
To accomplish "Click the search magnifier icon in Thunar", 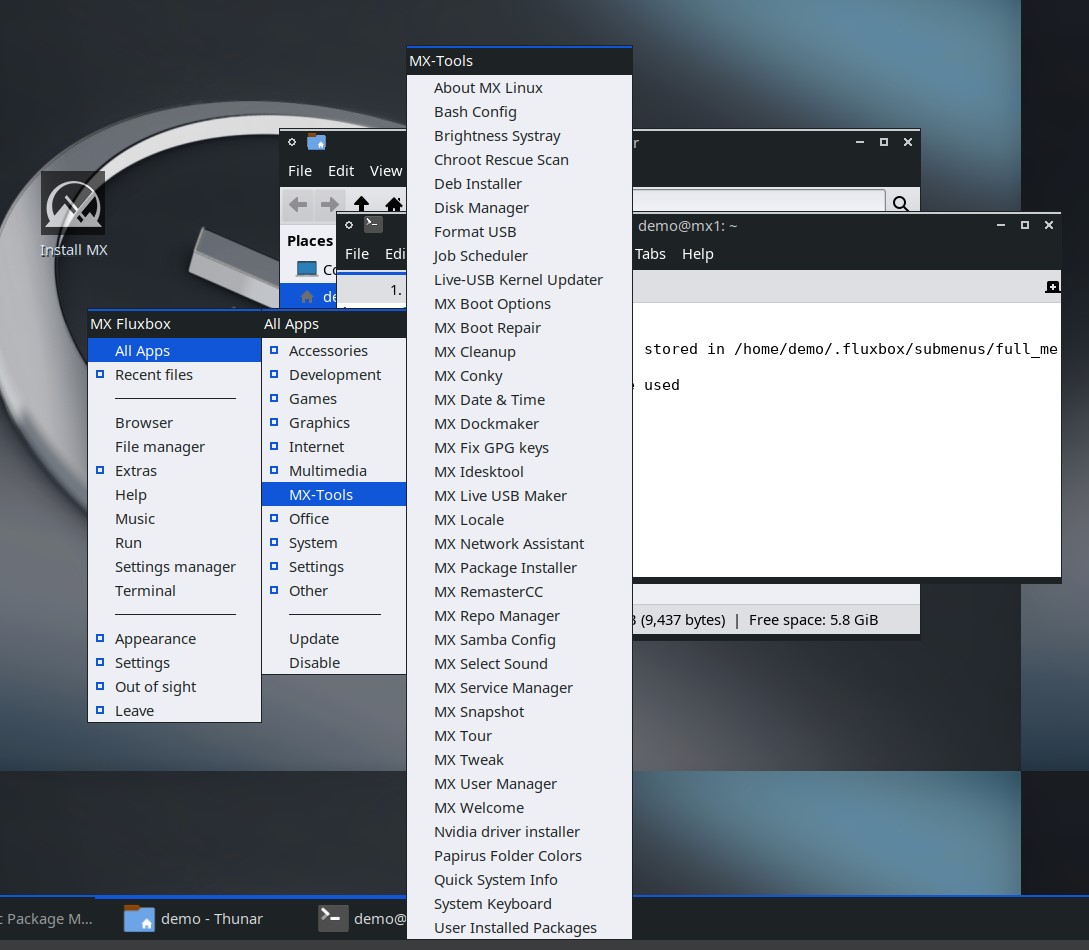I will click(x=901, y=203).
